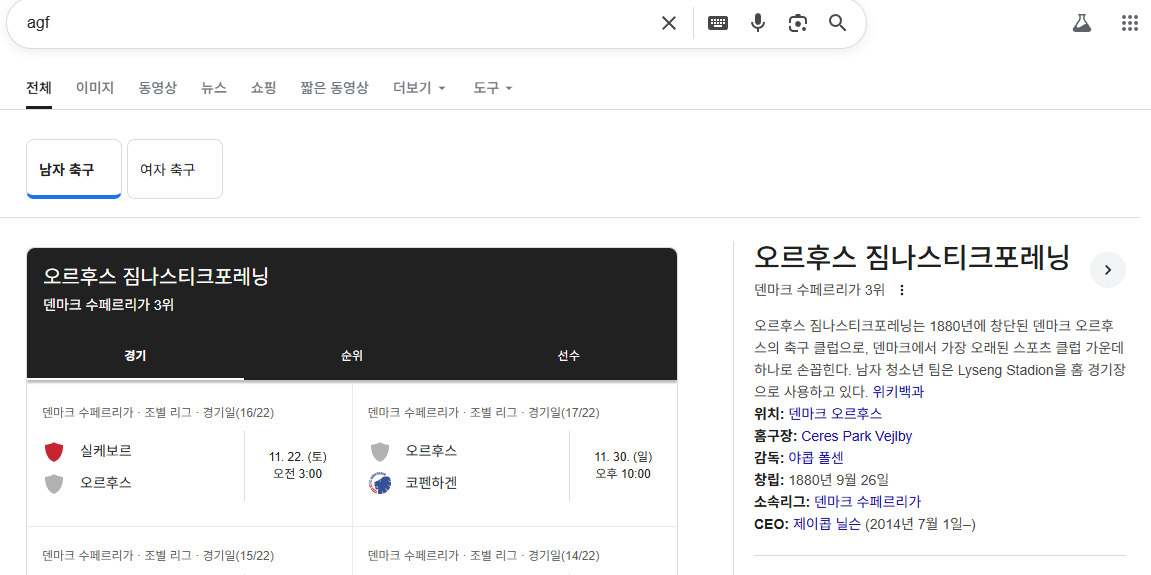Expand knowledge panel with arrow button
The image size is (1151, 575).
click(x=1107, y=270)
